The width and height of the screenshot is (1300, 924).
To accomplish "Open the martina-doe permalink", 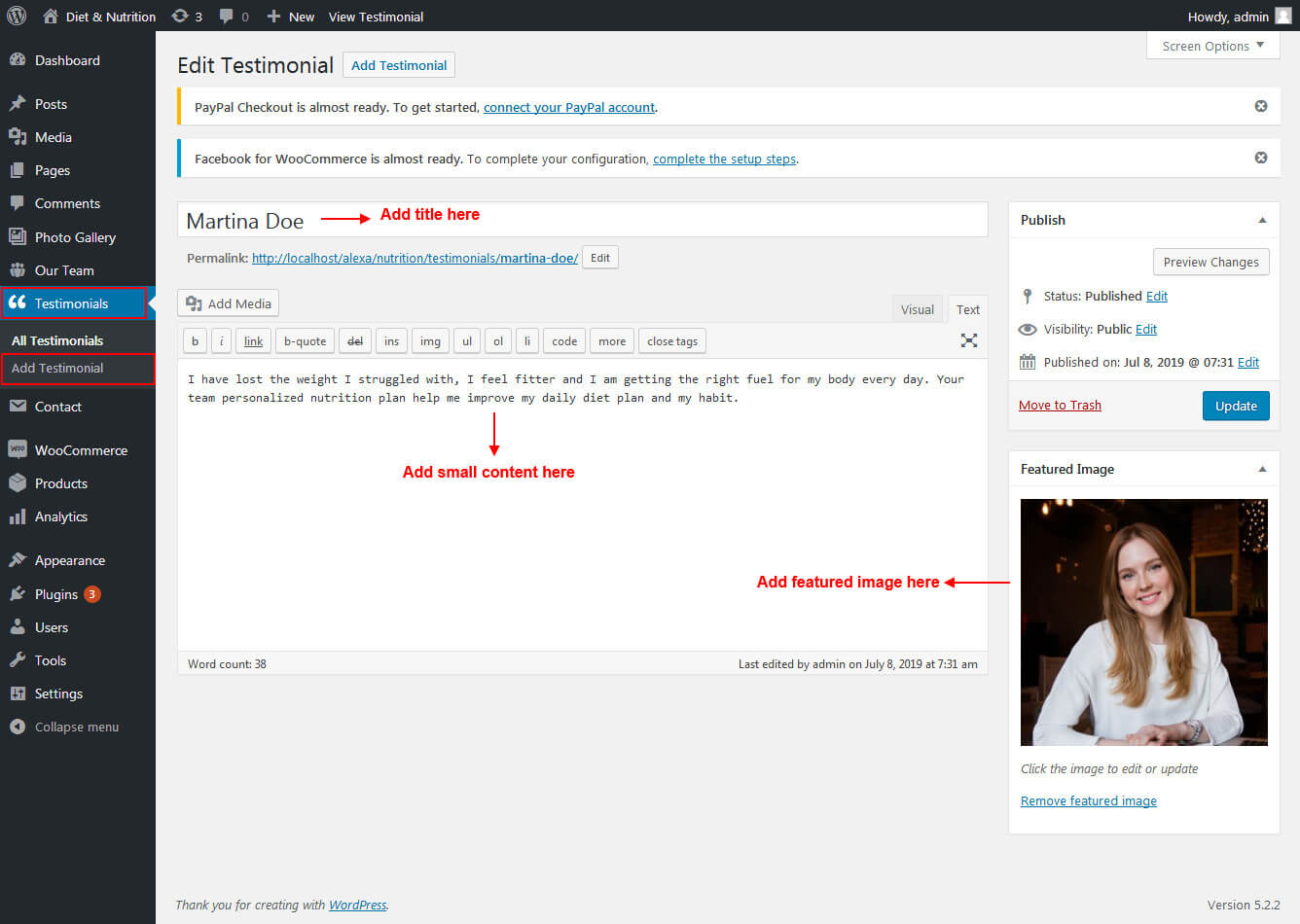I will [x=415, y=258].
